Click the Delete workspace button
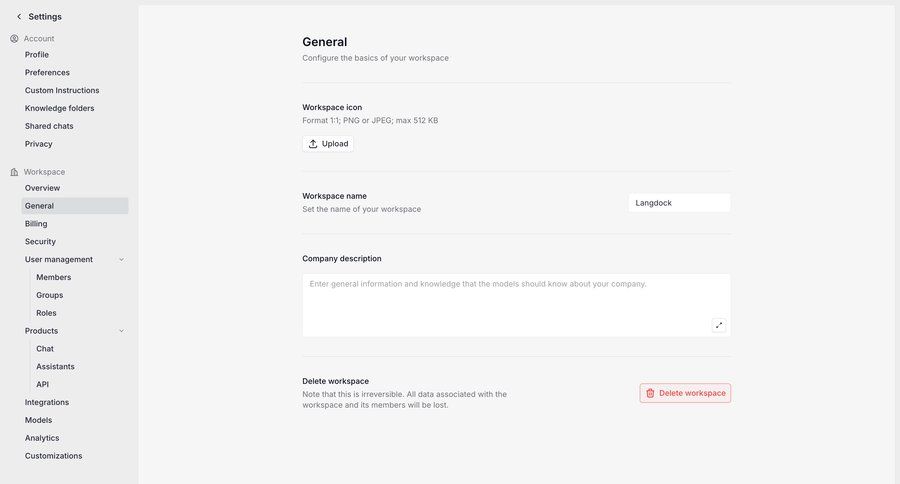The image size is (900, 484). click(685, 393)
